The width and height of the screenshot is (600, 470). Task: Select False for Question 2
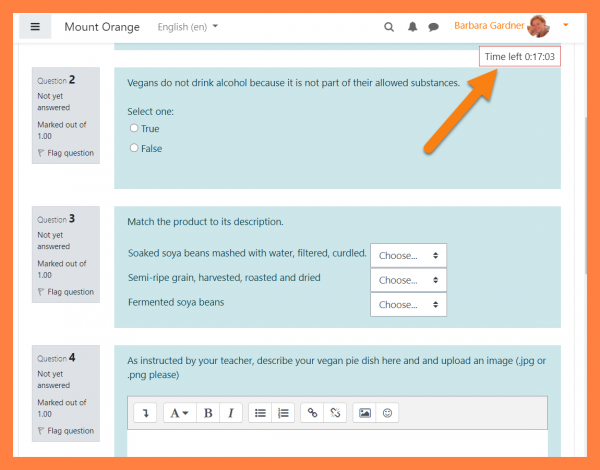coord(134,148)
